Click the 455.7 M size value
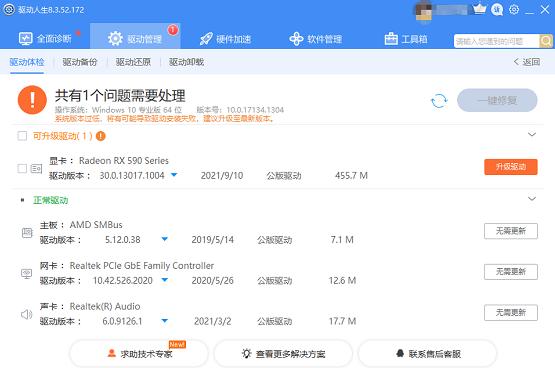The width and height of the screenshot is (555, 368). tap(351, 176)
